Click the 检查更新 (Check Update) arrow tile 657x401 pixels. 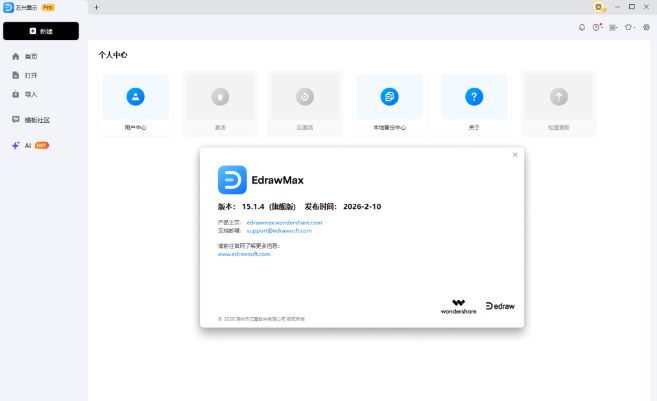click(x=559, y=97)
